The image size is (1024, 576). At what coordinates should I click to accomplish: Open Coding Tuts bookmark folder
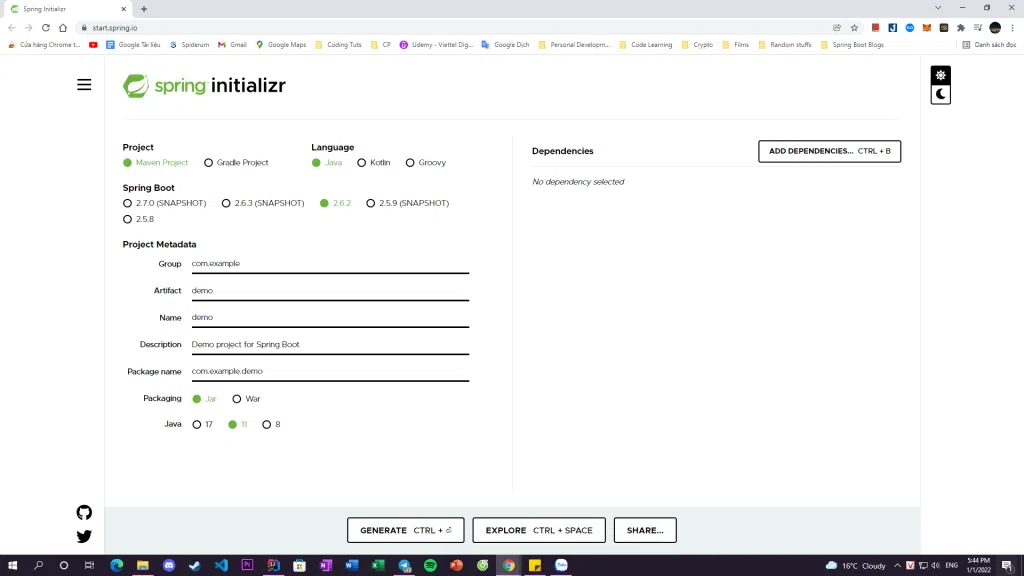click(x=338, y=45)
